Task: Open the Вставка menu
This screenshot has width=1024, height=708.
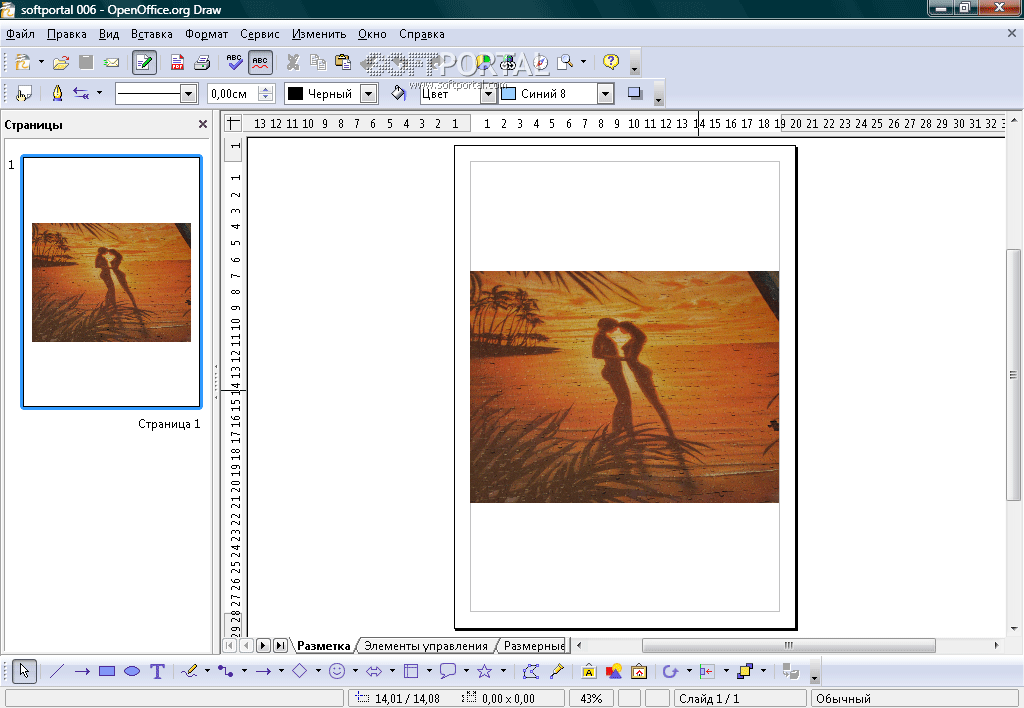Action: (x=152, y=34)
